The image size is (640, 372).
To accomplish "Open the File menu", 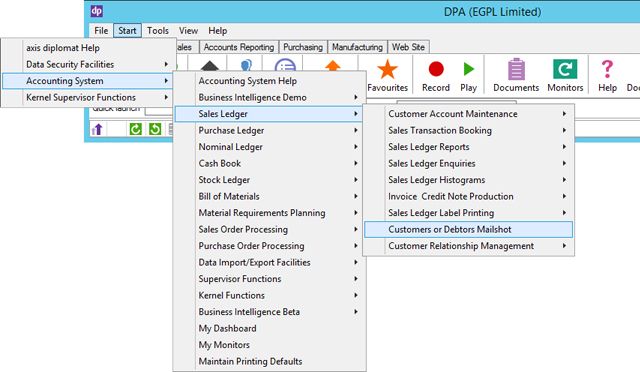I will pos(101,31).
